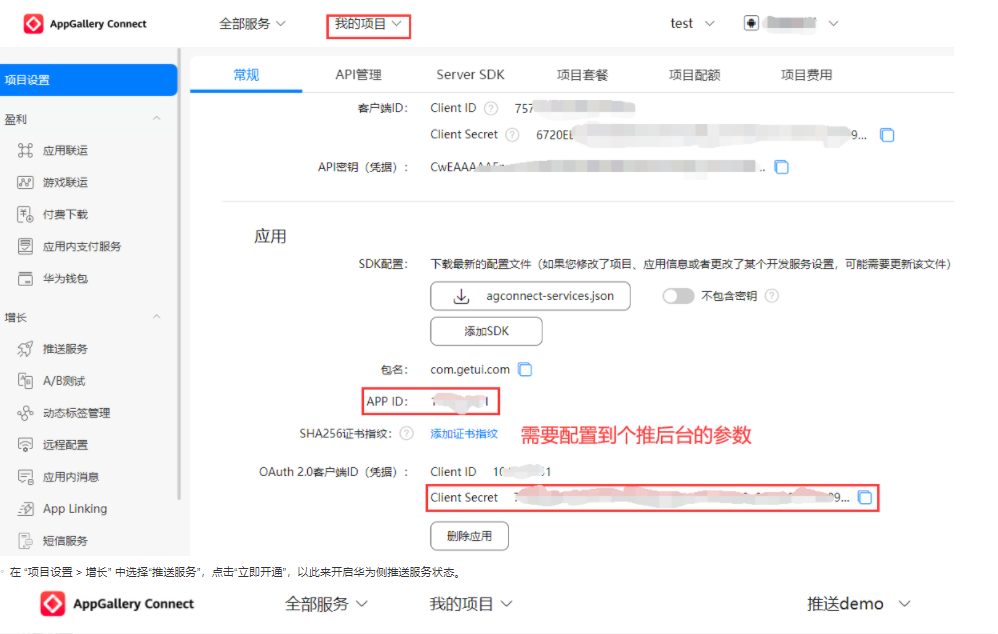Click the com.getui.com package name text

coord(470,370)
